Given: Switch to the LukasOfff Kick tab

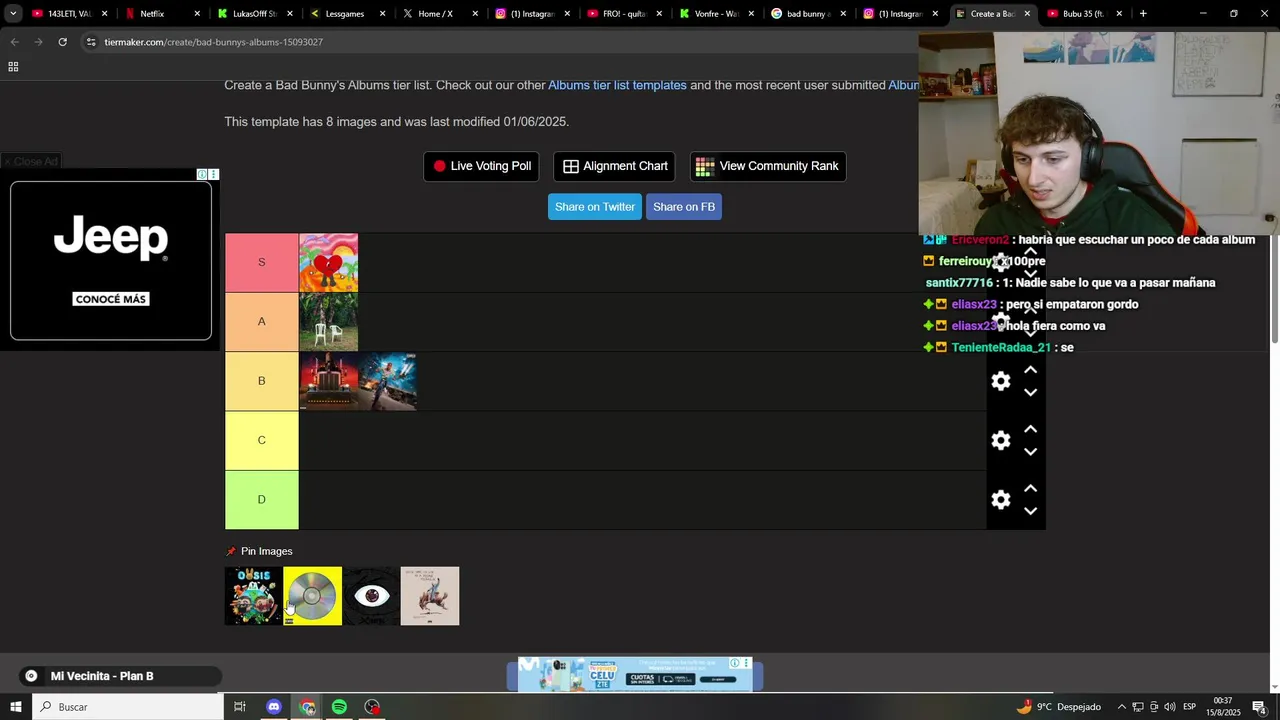Looking at the screenshot, I should point(253,14).
